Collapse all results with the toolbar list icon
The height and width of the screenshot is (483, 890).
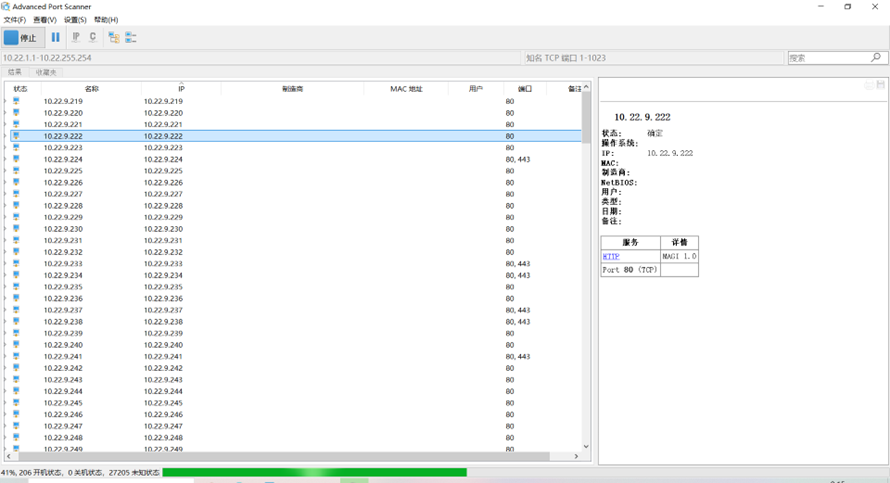click(131, 37)
